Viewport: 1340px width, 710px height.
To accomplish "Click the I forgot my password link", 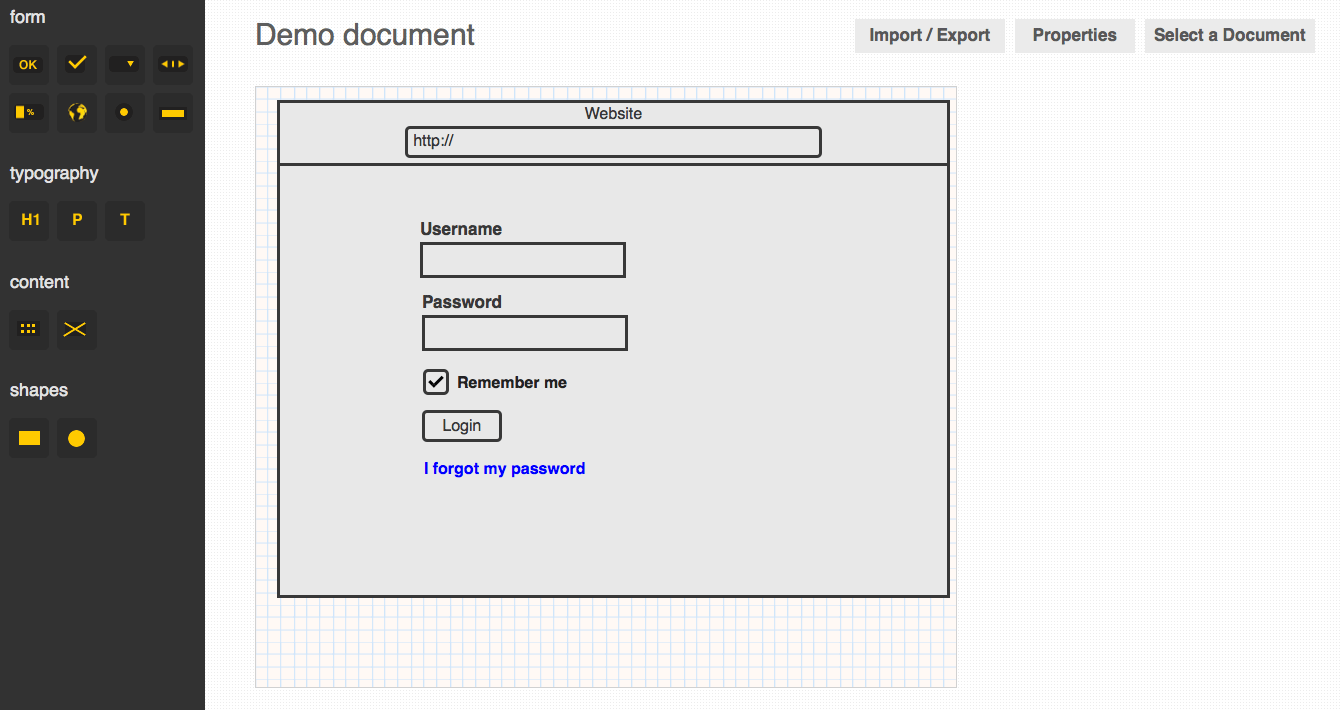I will click(x=504, y=468).
